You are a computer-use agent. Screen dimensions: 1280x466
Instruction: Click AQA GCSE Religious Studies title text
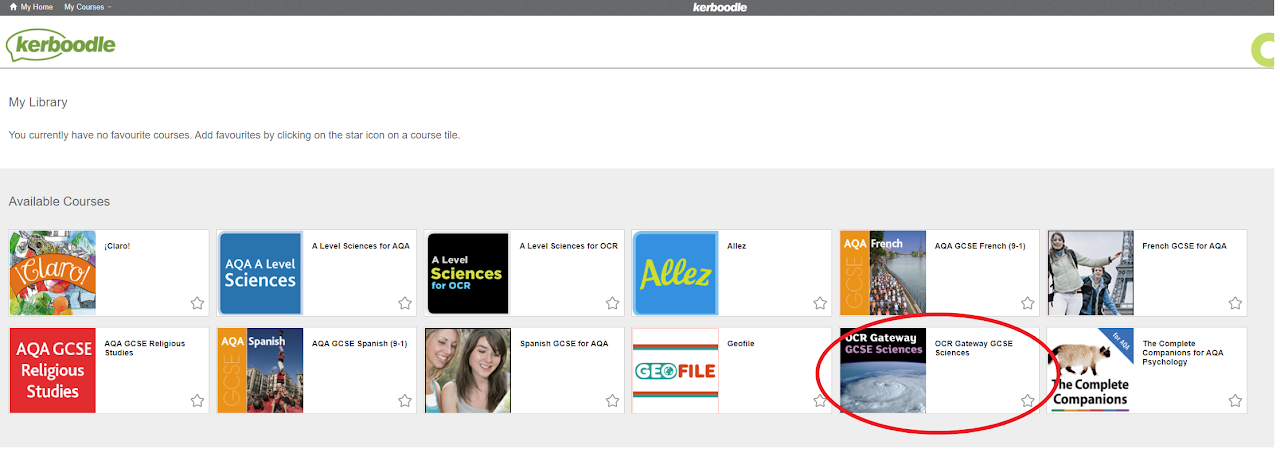(x=147, y=348)
